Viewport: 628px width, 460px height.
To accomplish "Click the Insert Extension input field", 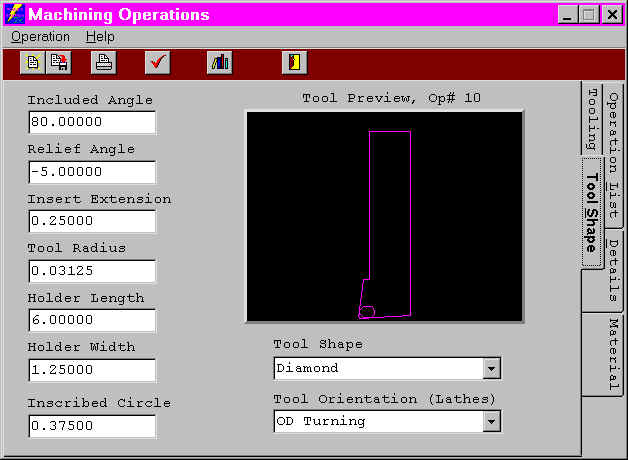I will coord(92,221).
